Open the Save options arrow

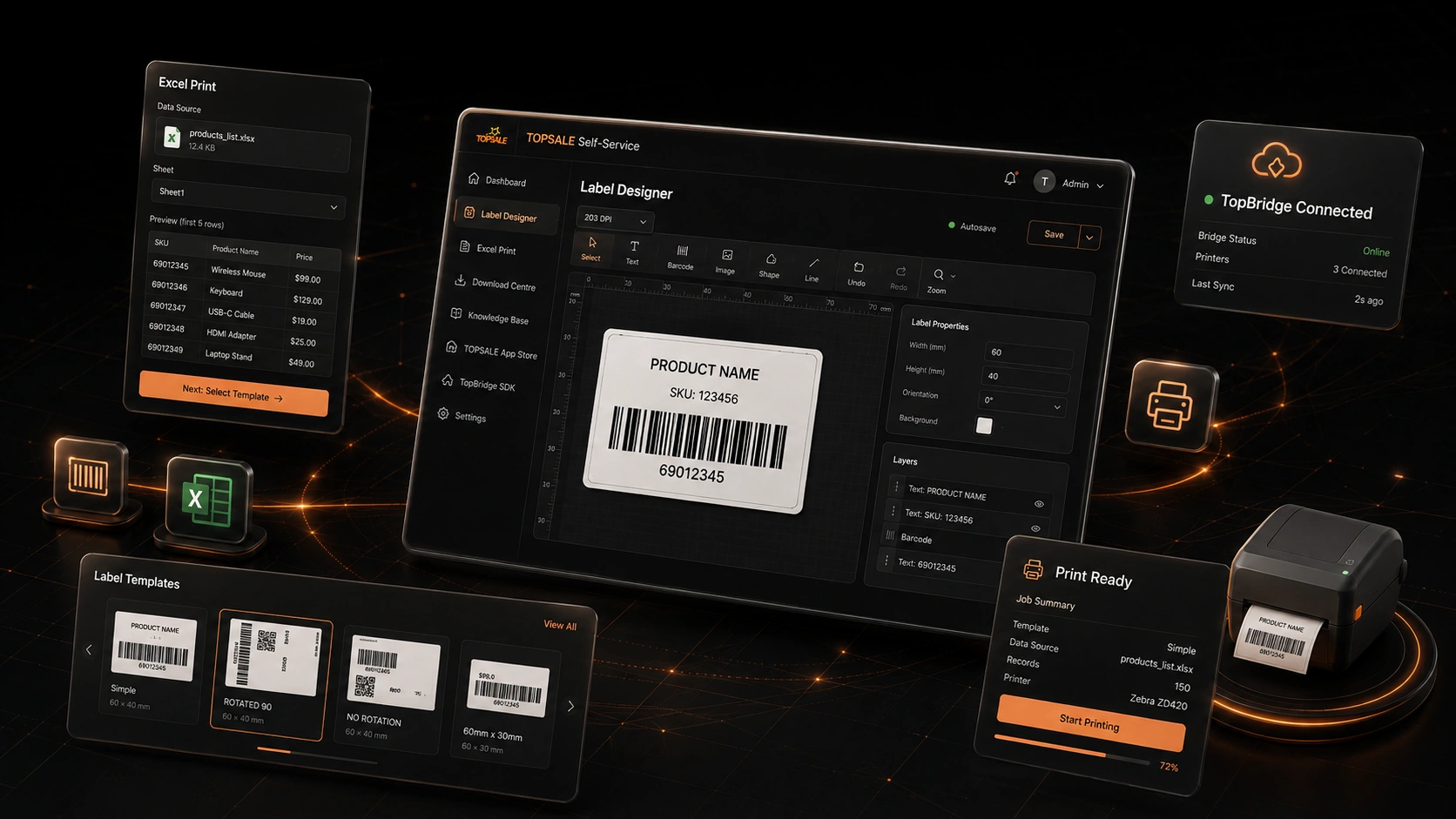[x=1089, y=238]
